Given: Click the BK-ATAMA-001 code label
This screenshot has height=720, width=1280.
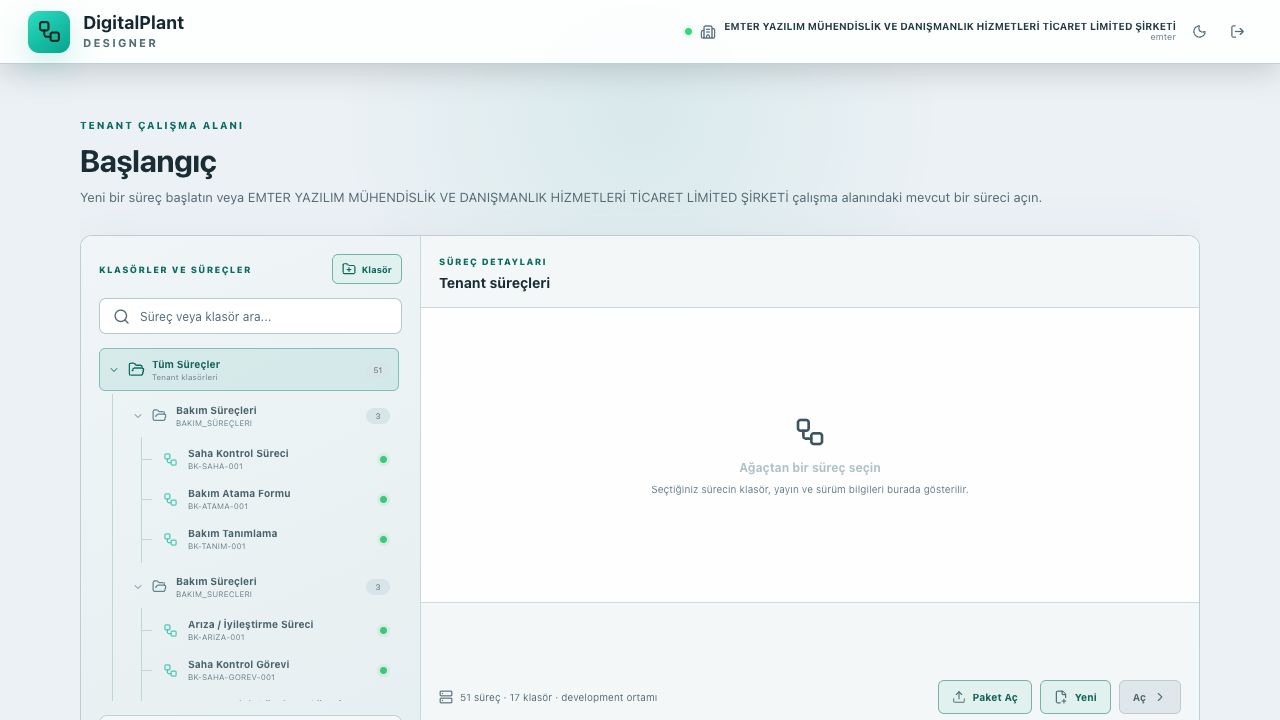Looking at the screenshot, I should pyautogui.click(x=218, y=506).
